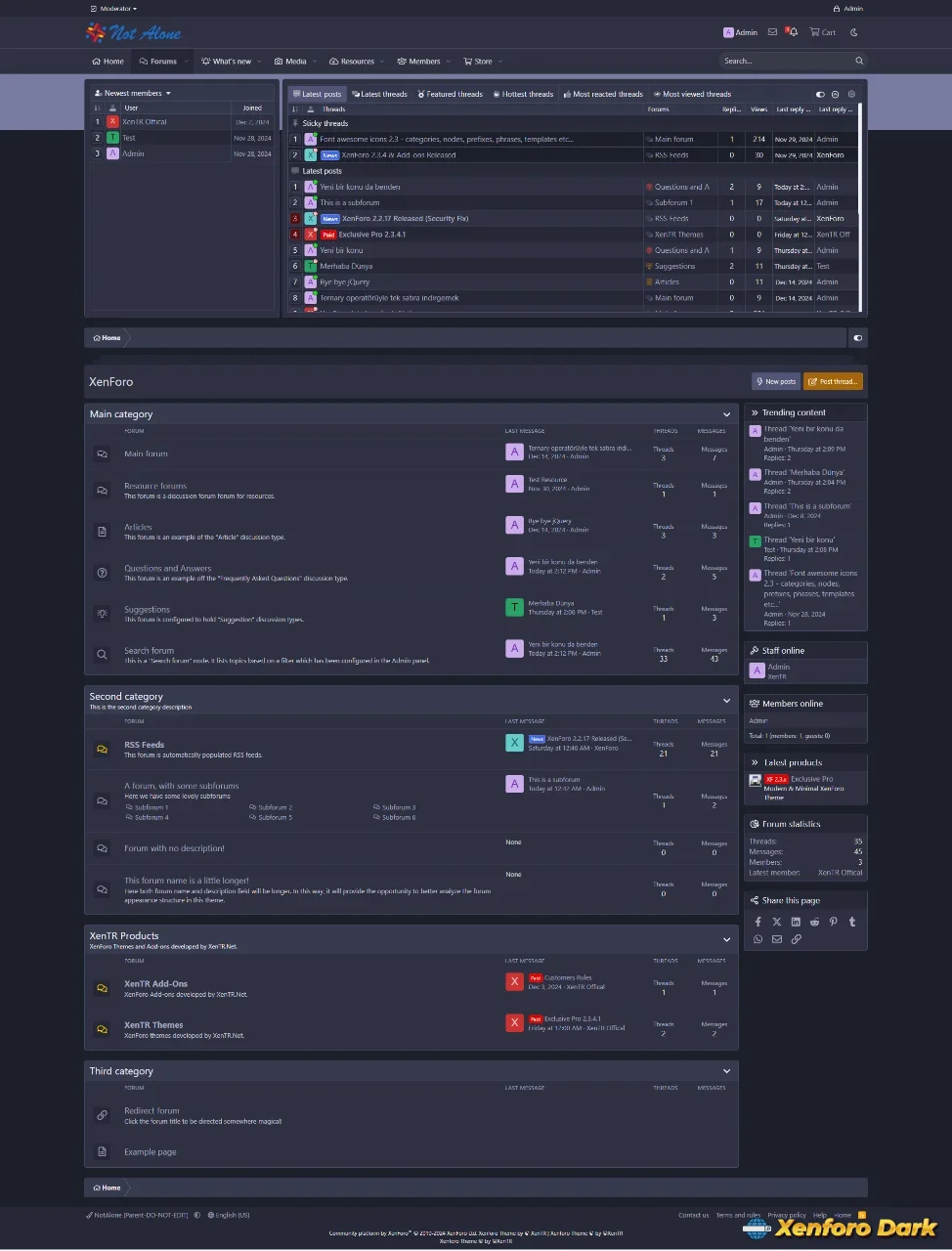Screen dimensions: 952x1251
Task: Share page on X (Twitter)
Action: (x=777, y=922)
